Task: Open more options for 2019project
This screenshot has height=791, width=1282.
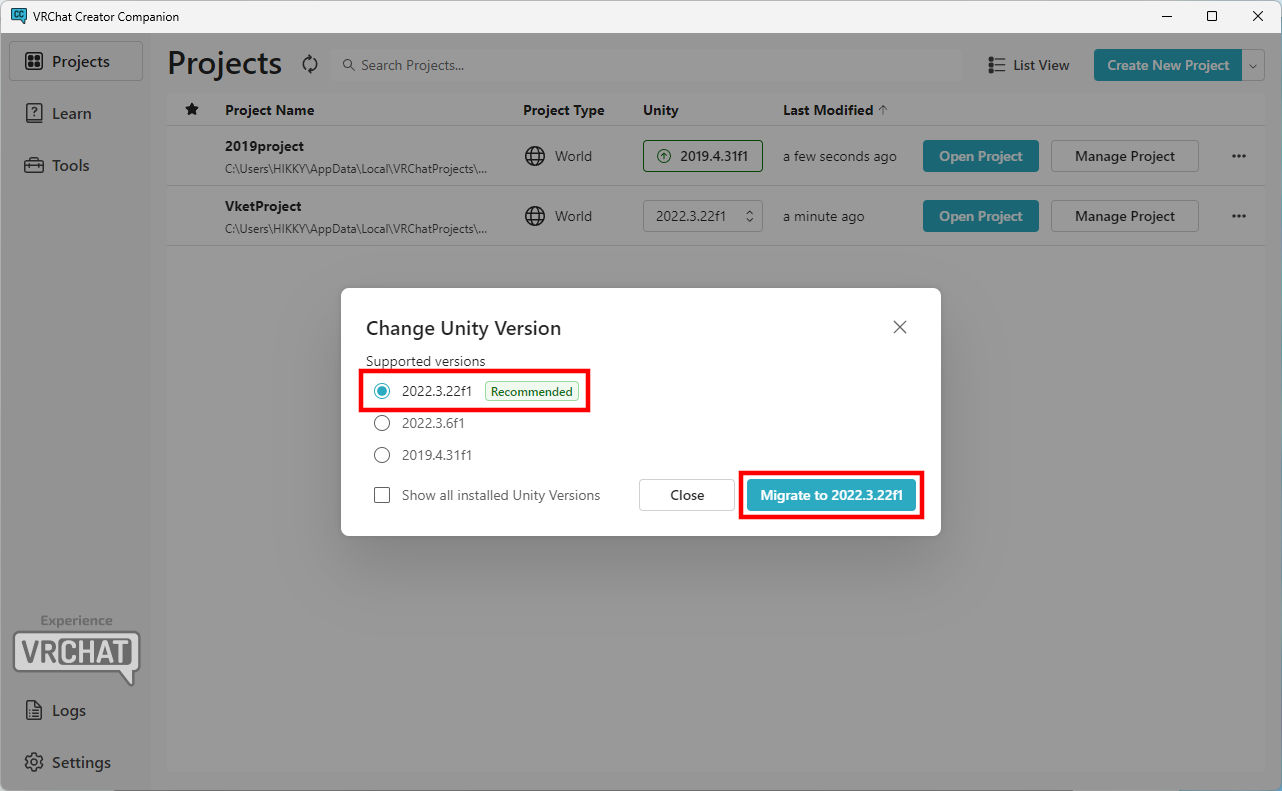Action: tap(1239, 156)
